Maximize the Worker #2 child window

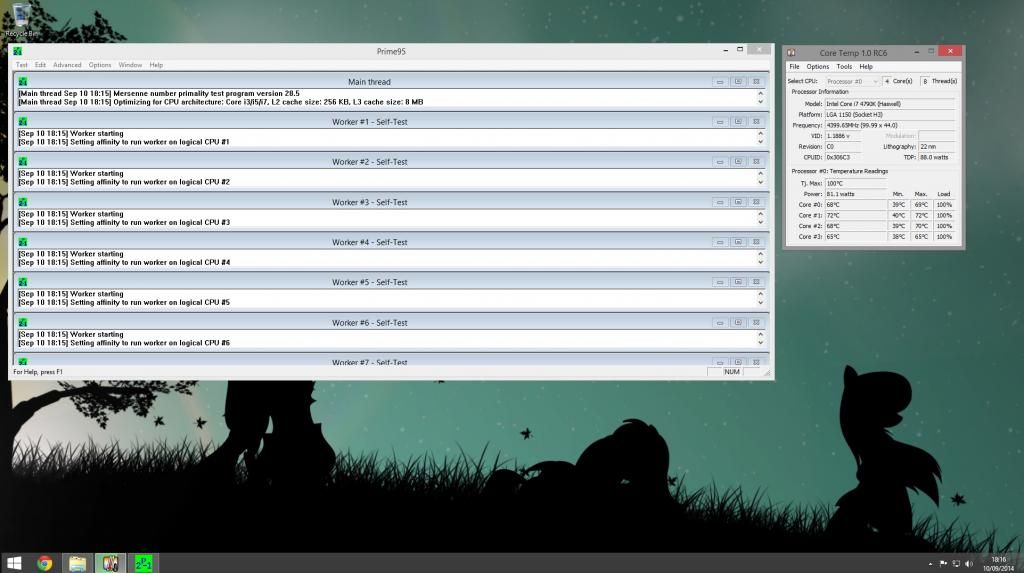[738, 161]
